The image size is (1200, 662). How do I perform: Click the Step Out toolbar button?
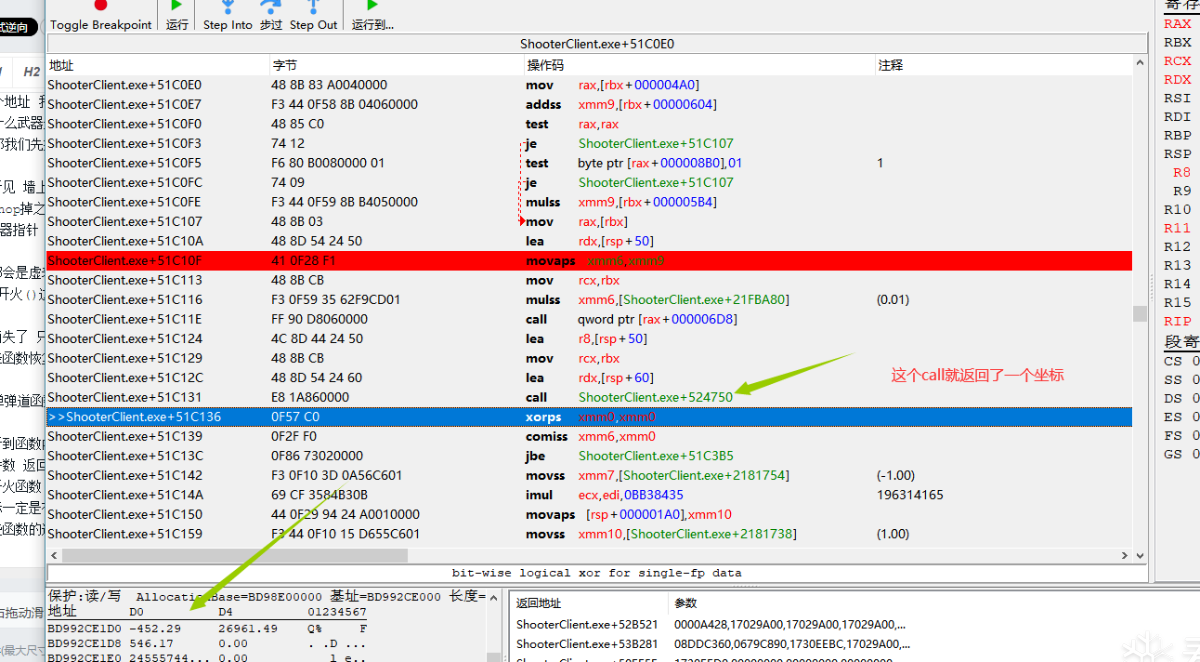point(313,15)
